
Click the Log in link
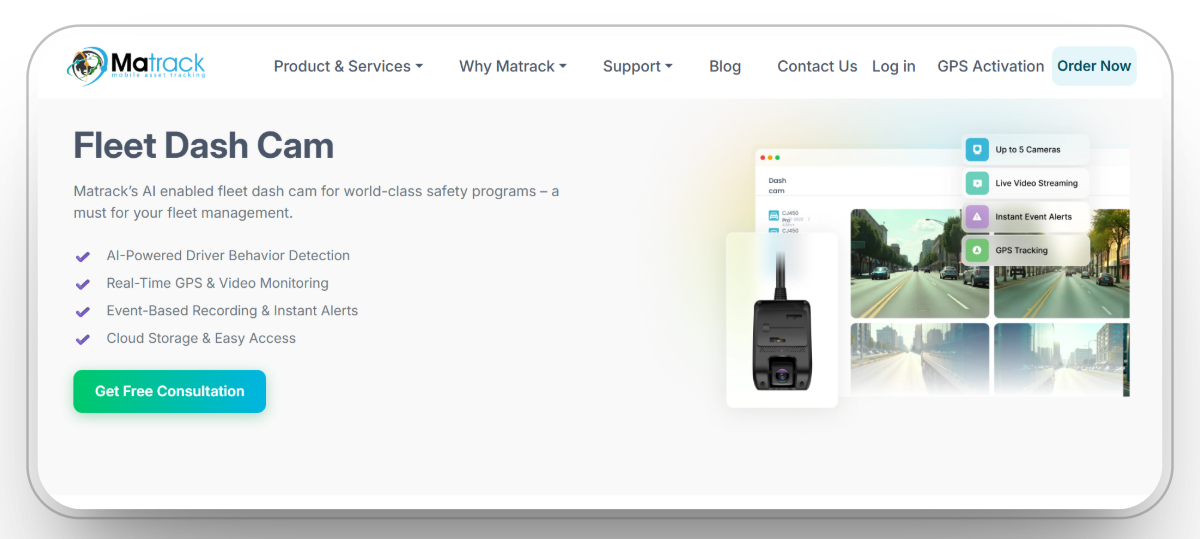click(893, 66)
